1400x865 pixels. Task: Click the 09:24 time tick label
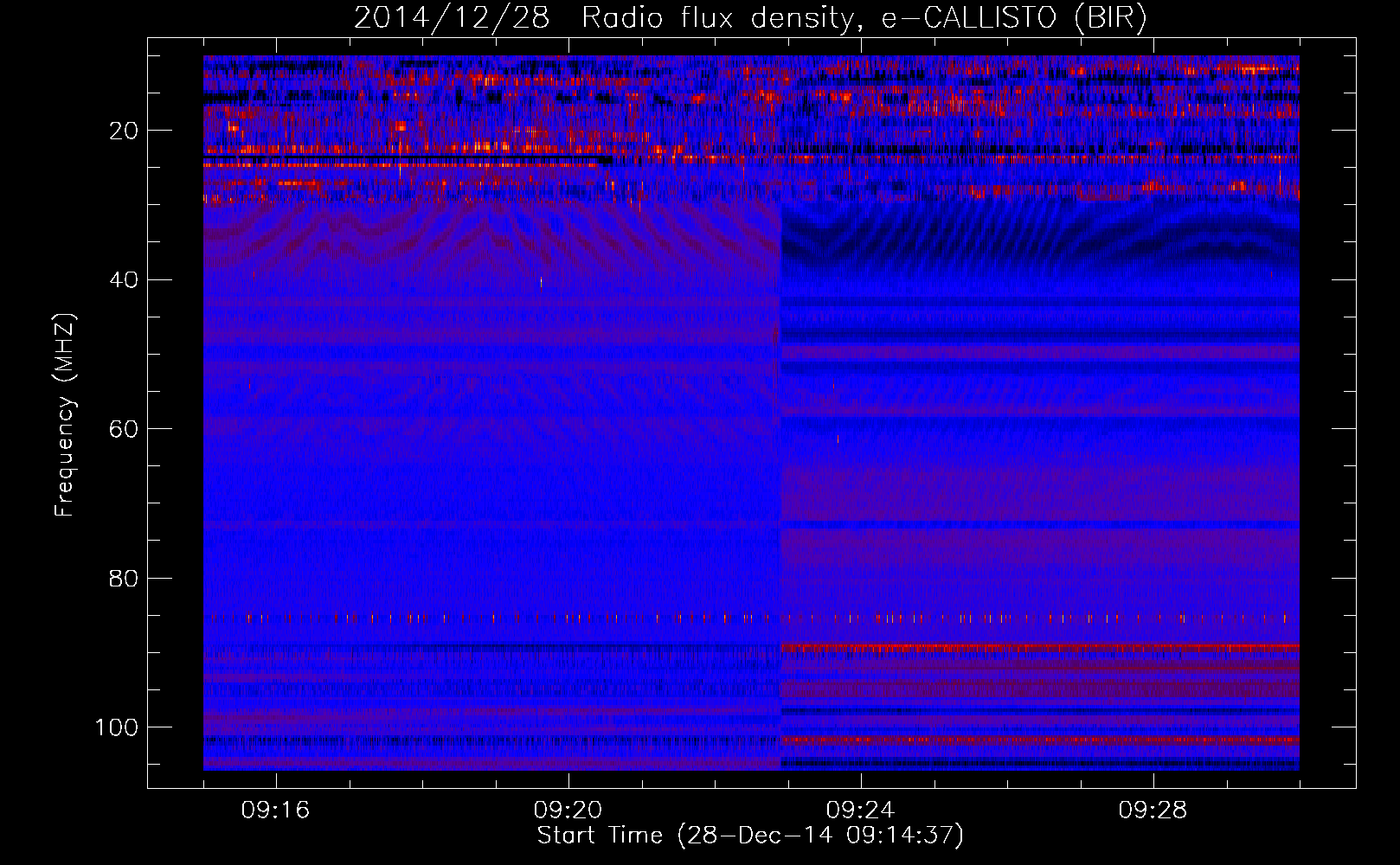tap(860, 811)
